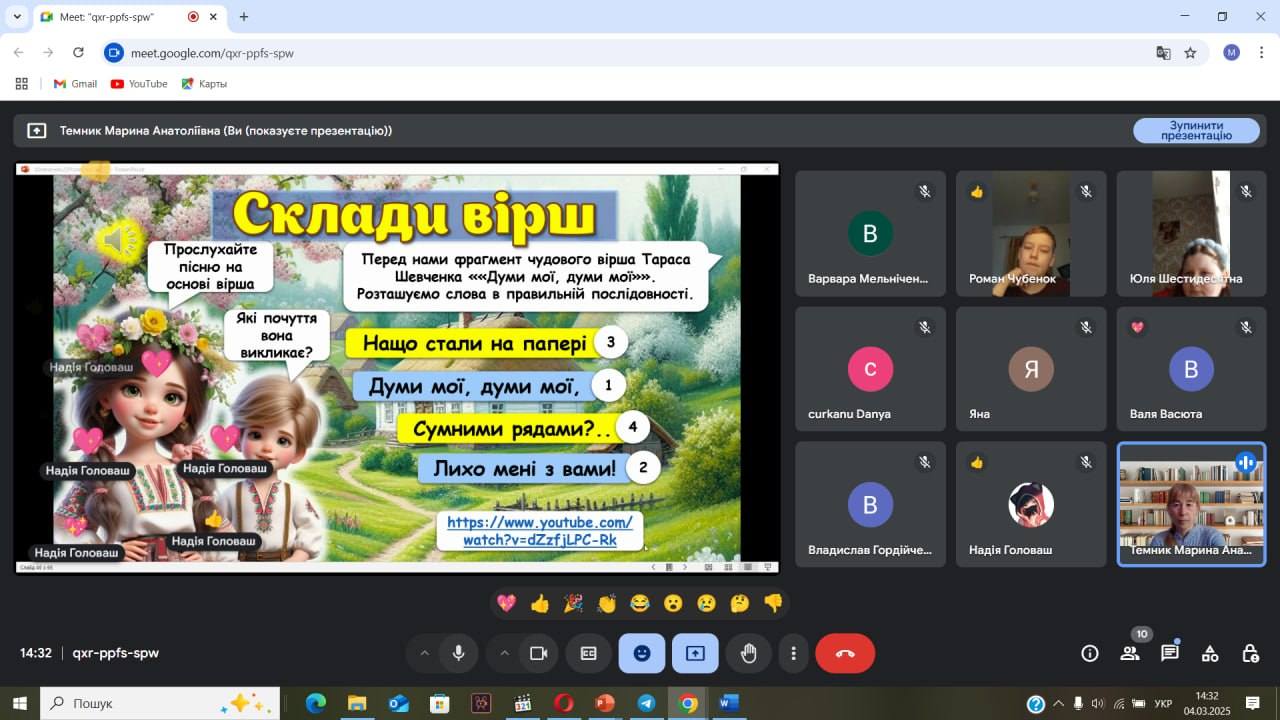
Task: Send the thinking face emoji reaction
Action: [740, 603]
